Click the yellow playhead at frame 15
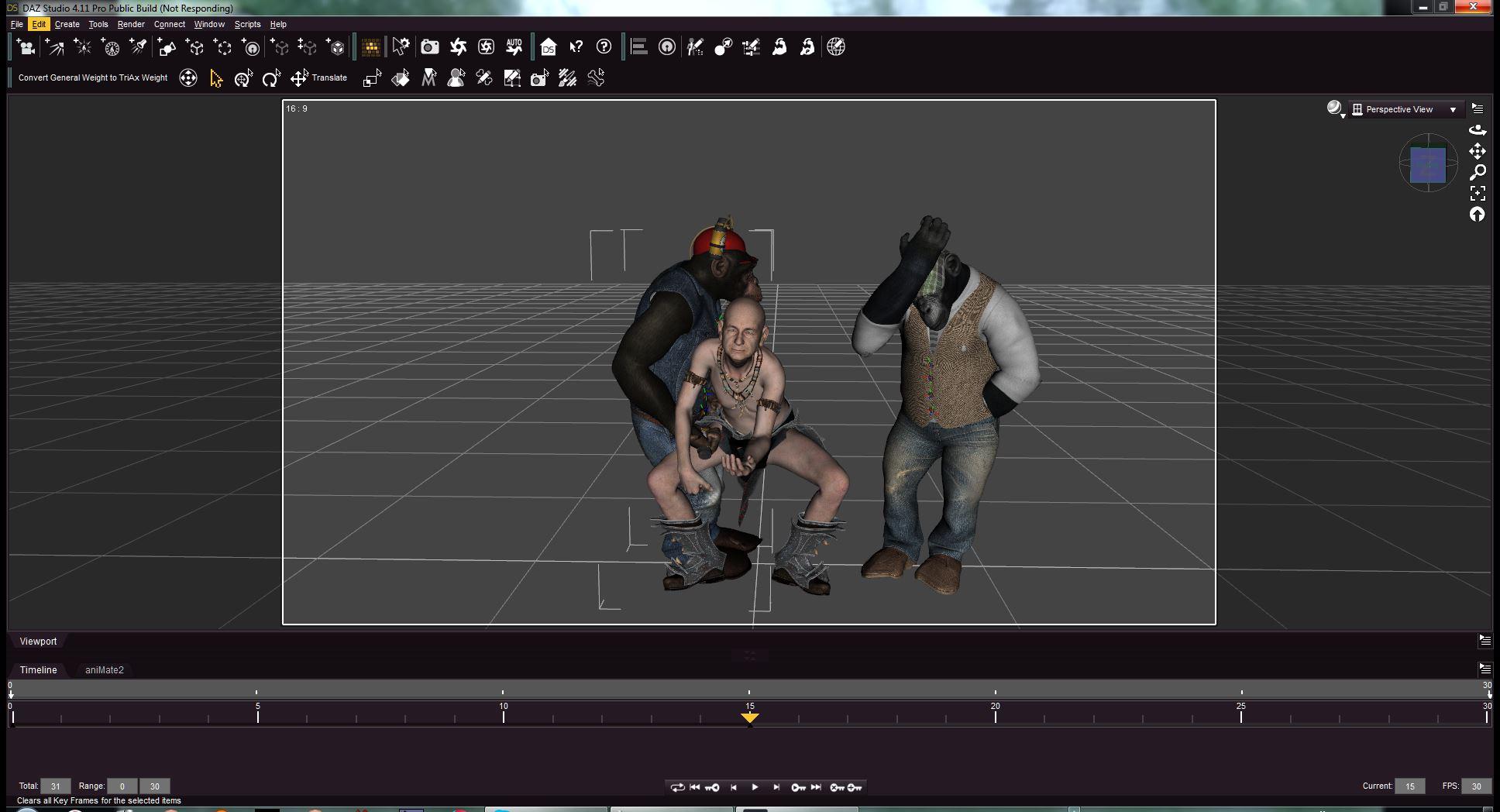The image size is (1500, 812). pos(749,717)
